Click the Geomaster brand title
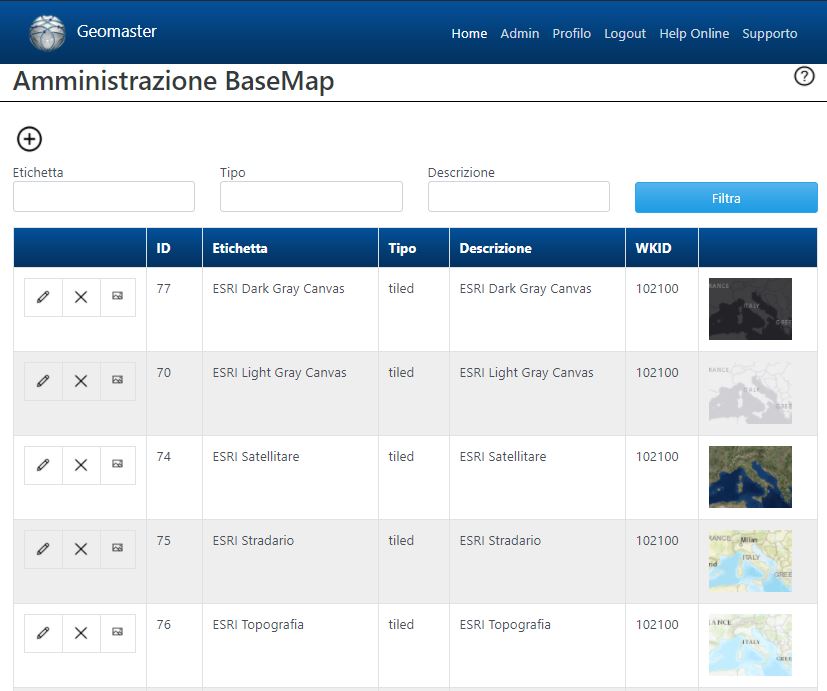Screen dimensions: 827x691 117,31
